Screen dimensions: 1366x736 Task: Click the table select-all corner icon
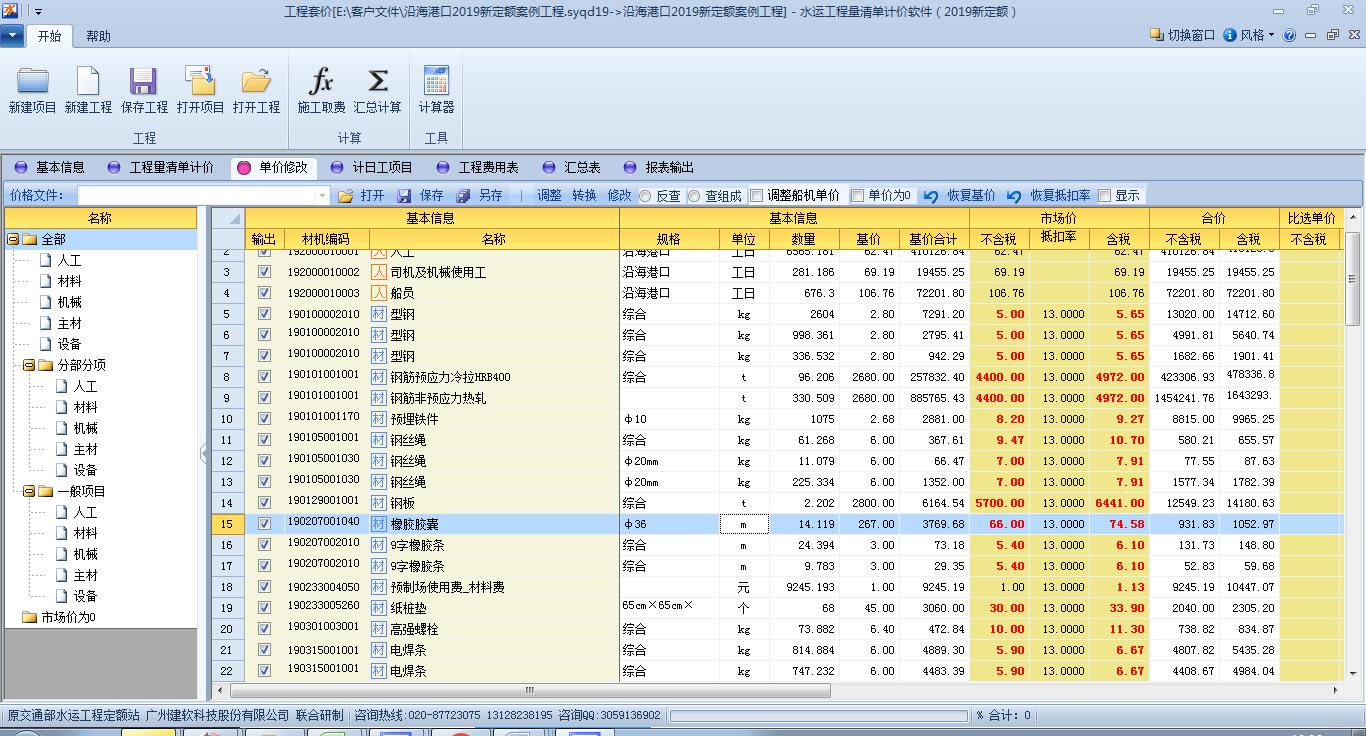click(229, 218)
